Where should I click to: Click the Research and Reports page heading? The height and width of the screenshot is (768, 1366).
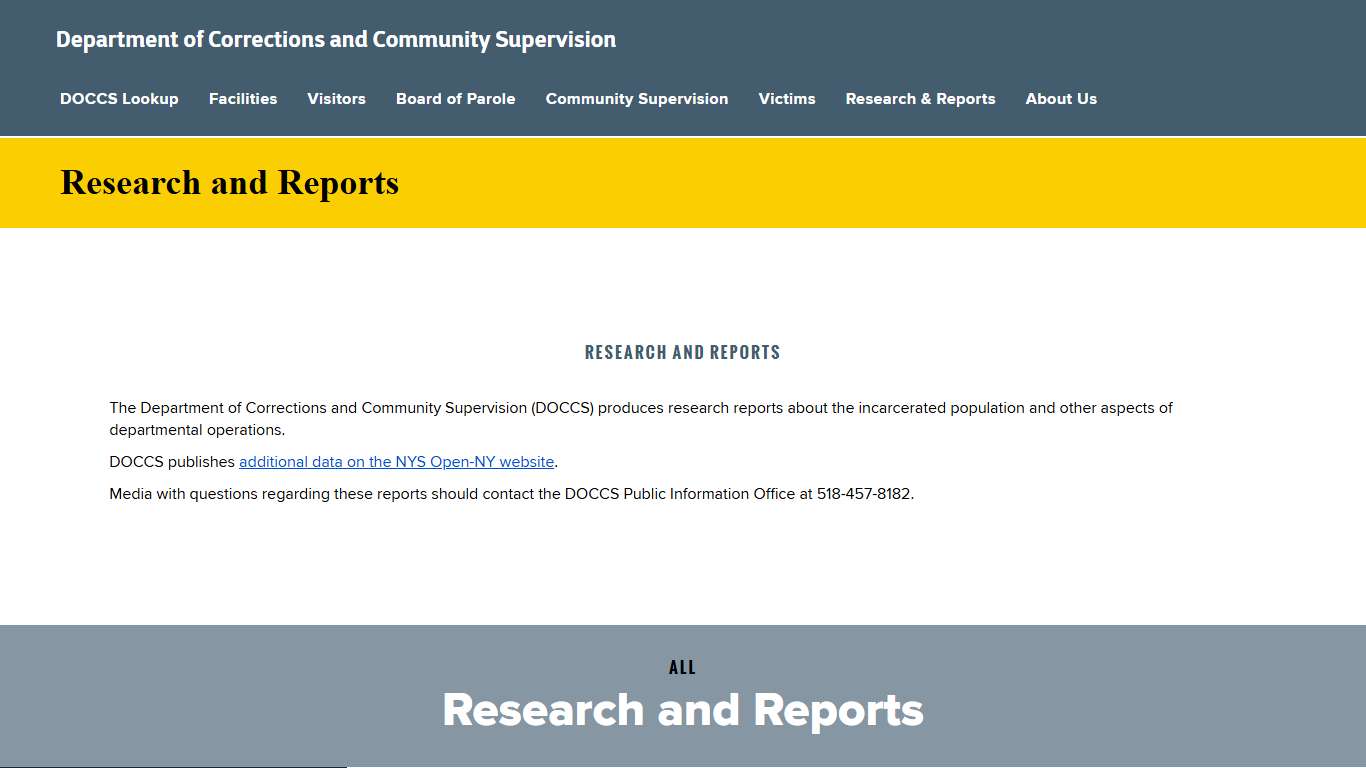click(x=229, y=183)
